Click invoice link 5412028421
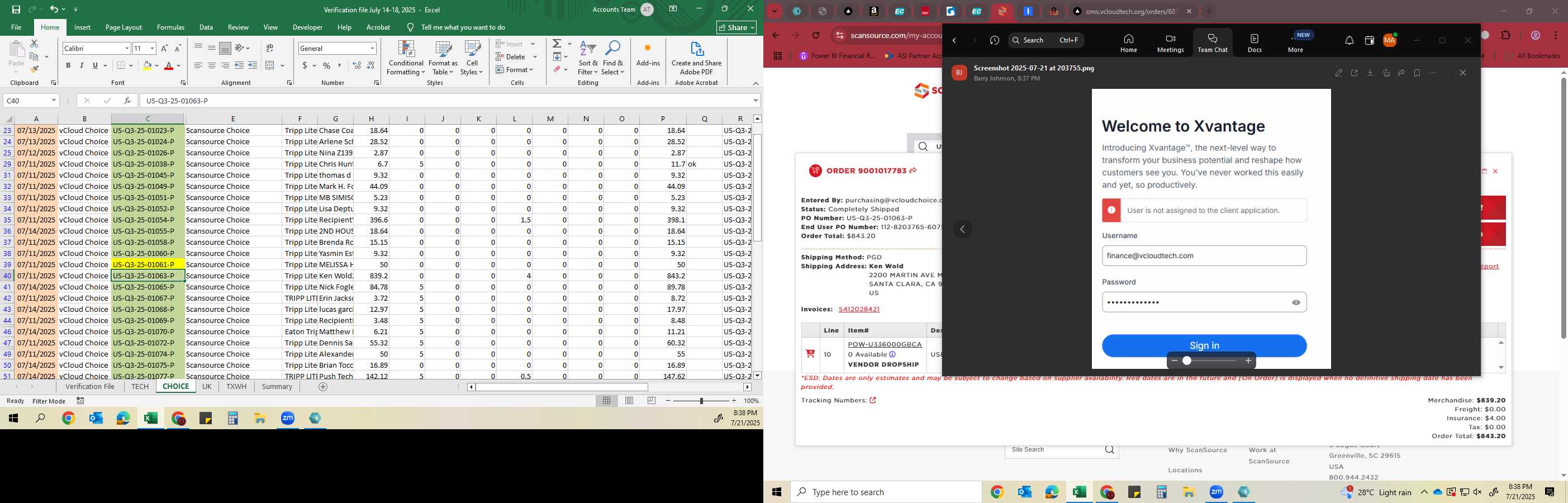Viewport: 1568px width, 503px height. click(x=859, y=310)
